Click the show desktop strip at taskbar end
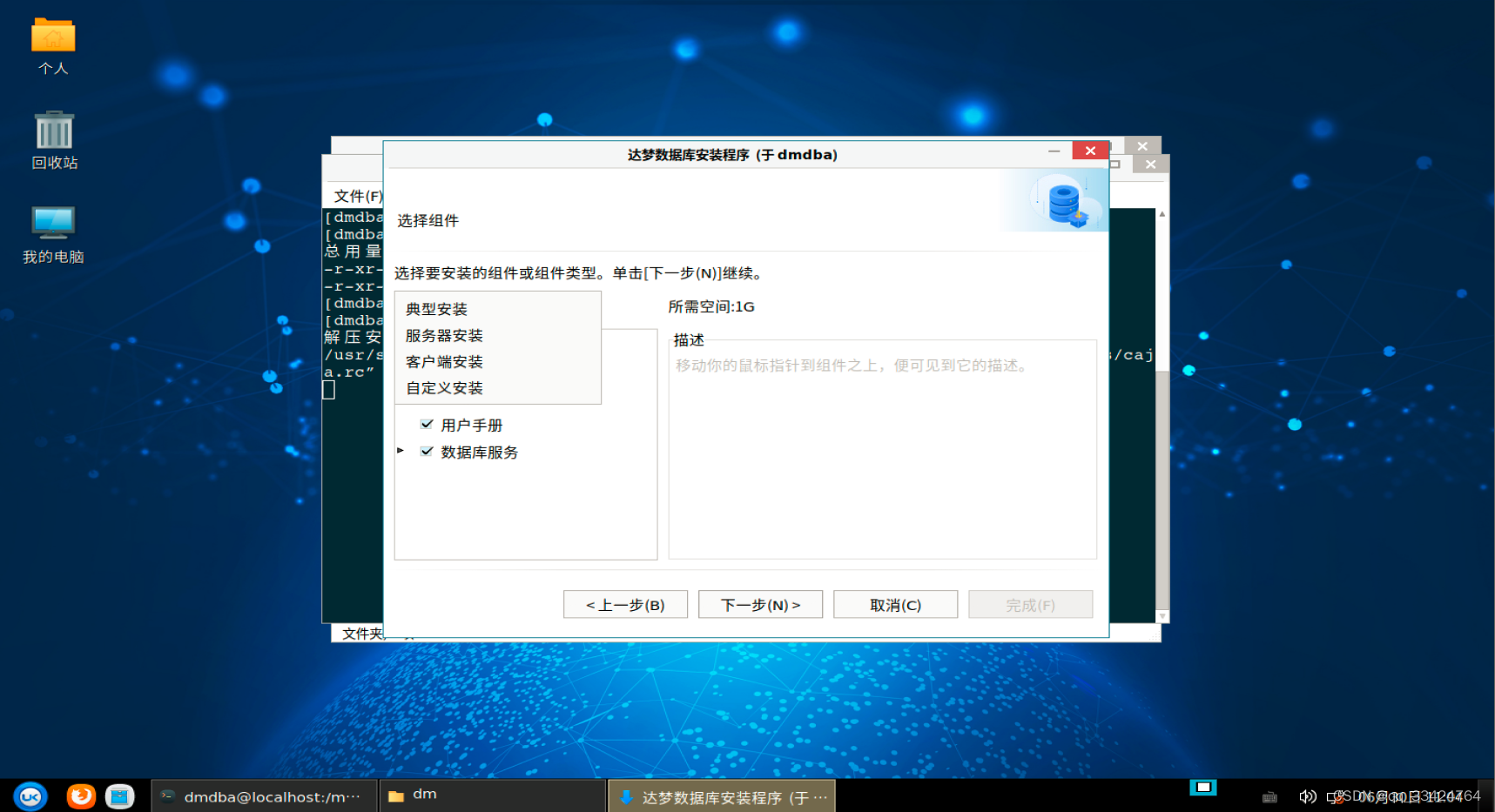 (x=1485, y=796)
